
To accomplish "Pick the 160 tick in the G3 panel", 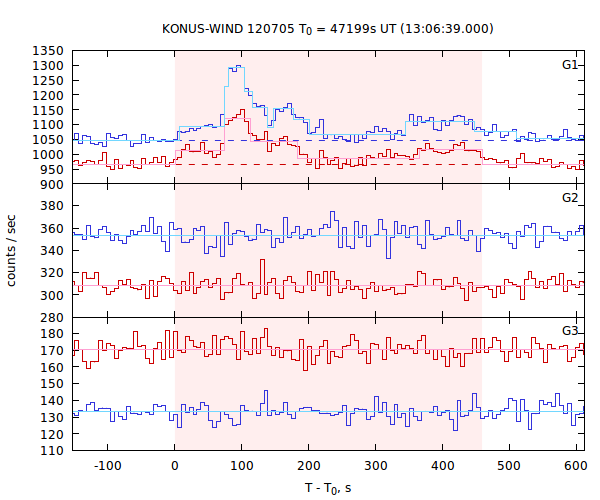I will [x=52, y=367].
